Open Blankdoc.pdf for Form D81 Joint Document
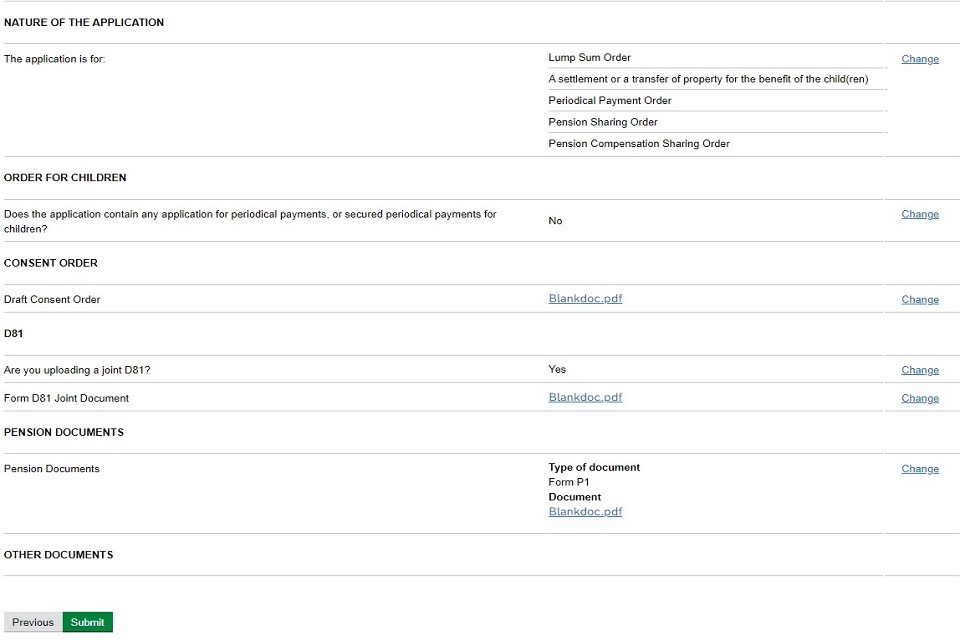Image resolution: width=960 pixels, height=640 pixels. tap(585, 397)
